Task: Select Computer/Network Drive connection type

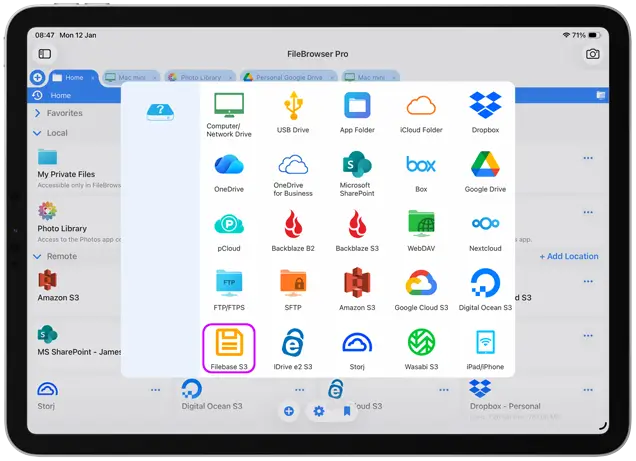Action: click(x=229, y=115)
